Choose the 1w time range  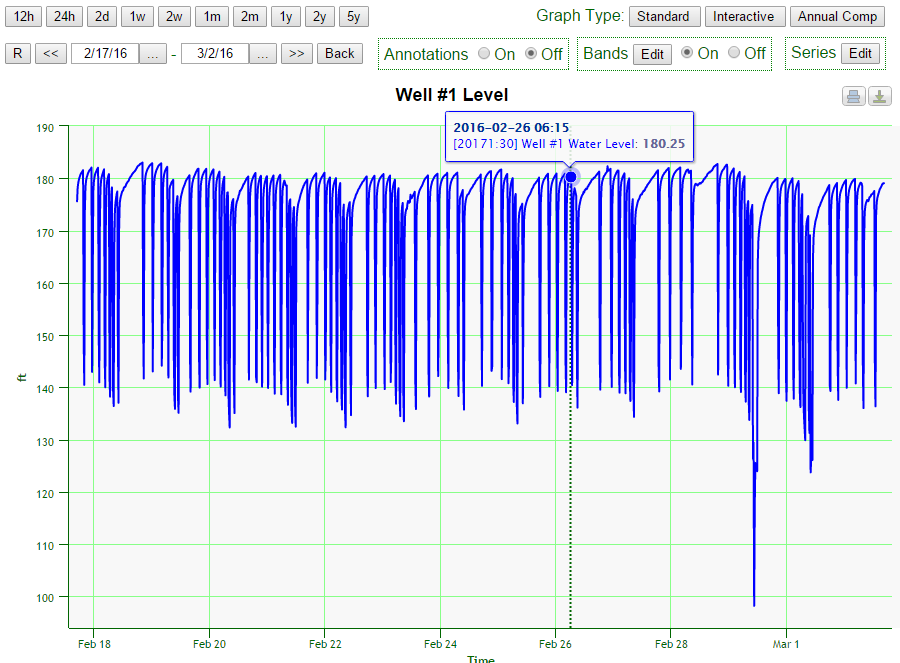pos(137,17)
